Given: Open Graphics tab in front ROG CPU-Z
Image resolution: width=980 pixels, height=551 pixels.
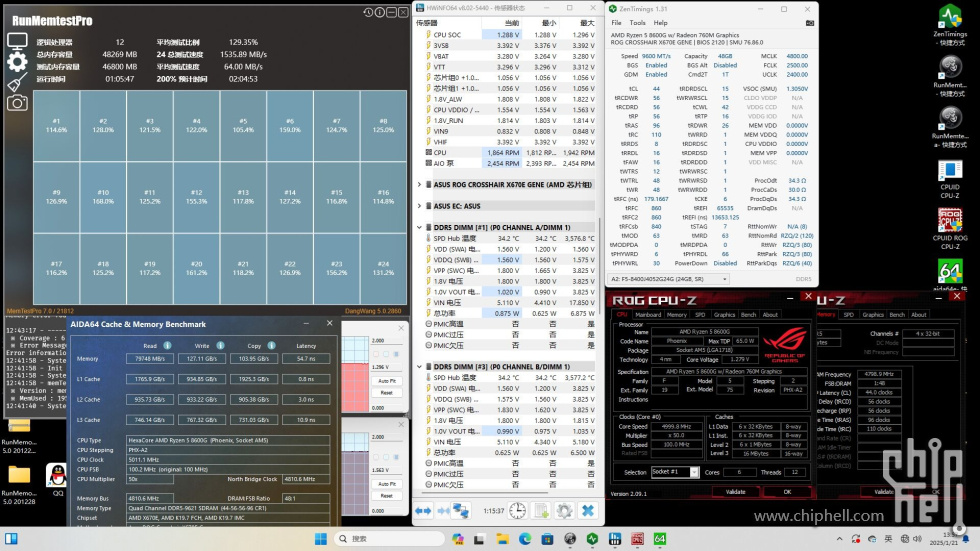Looking at the screenshot, I should point(724,315).
